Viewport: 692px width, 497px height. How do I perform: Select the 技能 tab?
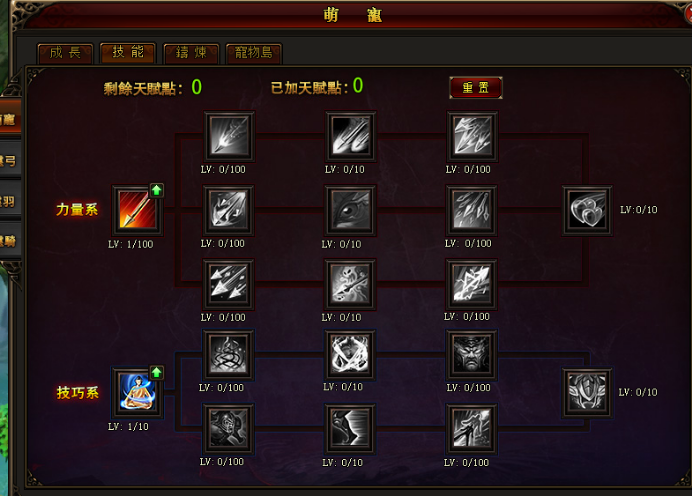click(x=128, y=53)
